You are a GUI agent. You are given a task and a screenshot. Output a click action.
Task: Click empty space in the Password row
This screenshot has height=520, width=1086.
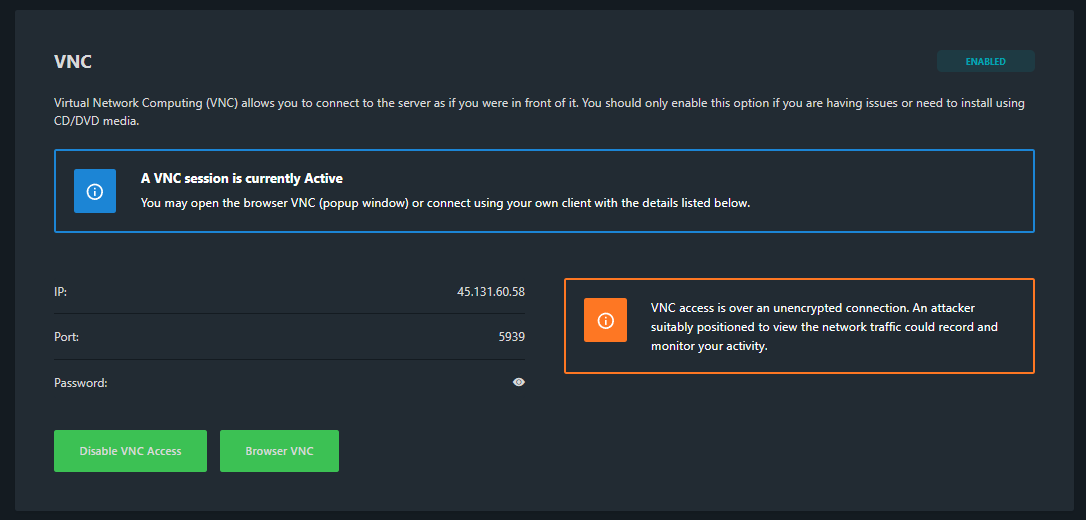click(x=300, y=382)
